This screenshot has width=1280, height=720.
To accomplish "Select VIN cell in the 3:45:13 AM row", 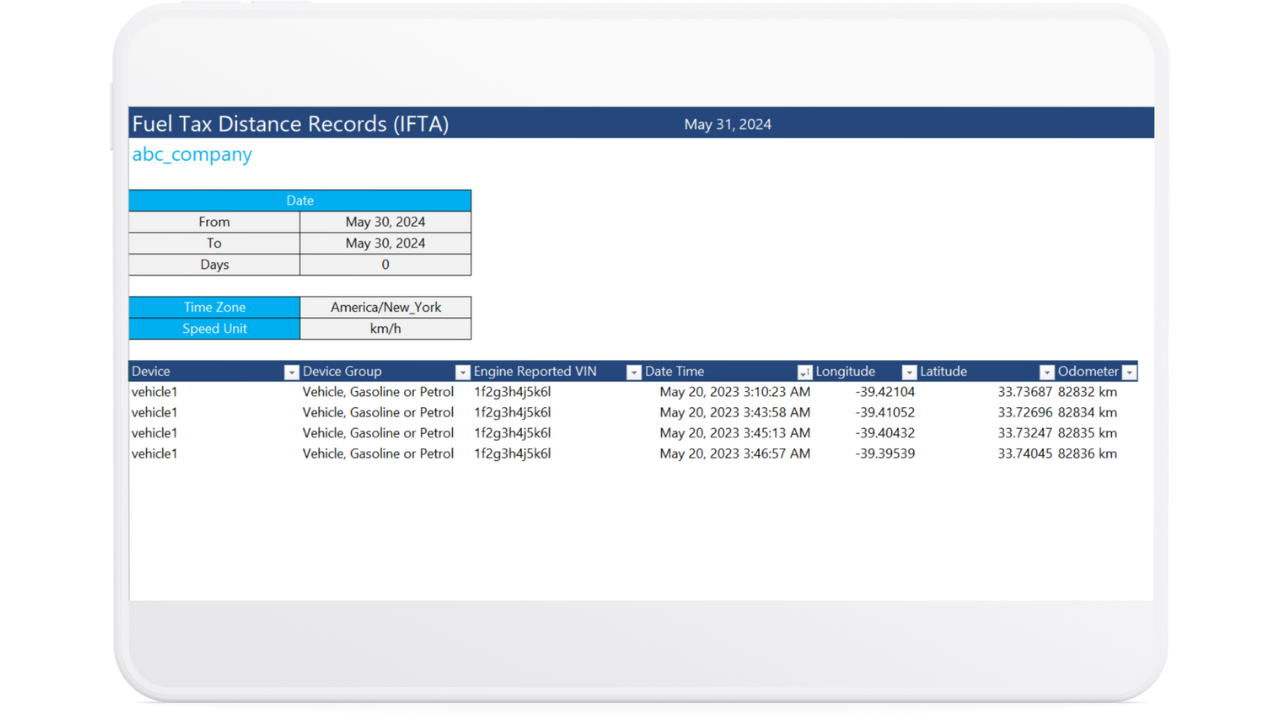I will click(513, 433).
